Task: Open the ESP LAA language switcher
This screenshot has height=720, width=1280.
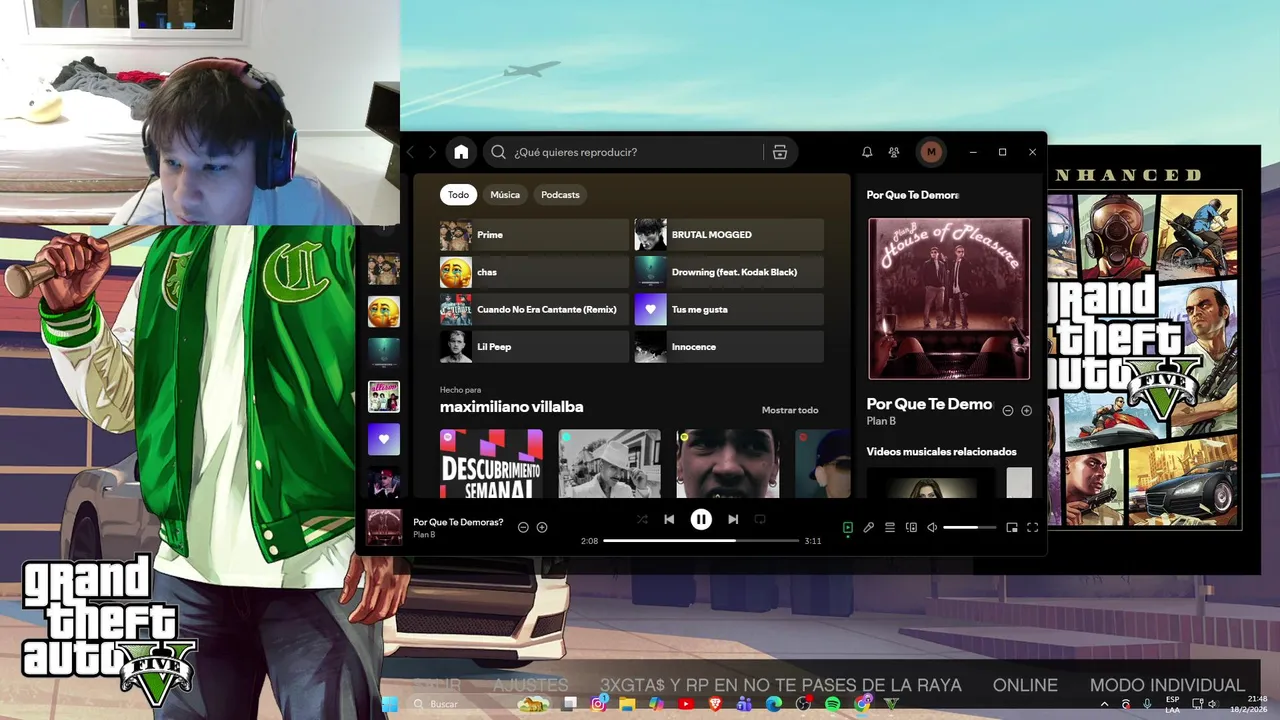Action: point(1172,704)
